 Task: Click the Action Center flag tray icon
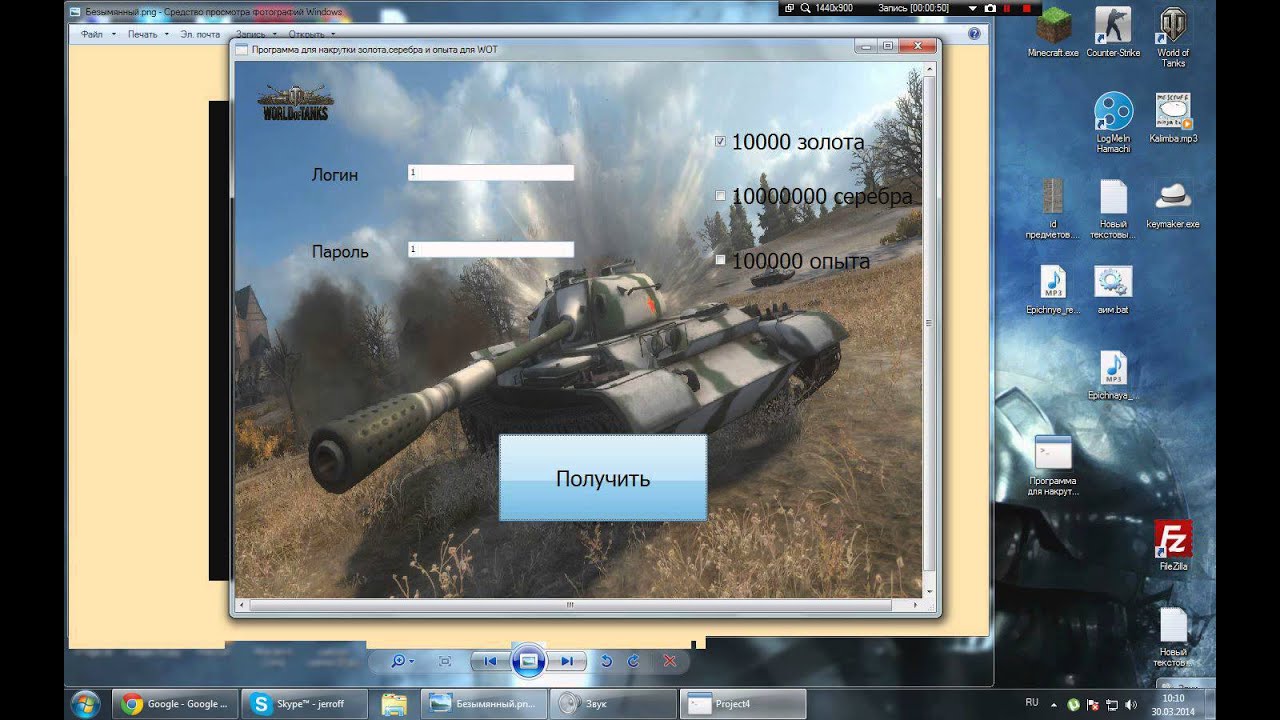(1093, 704)
